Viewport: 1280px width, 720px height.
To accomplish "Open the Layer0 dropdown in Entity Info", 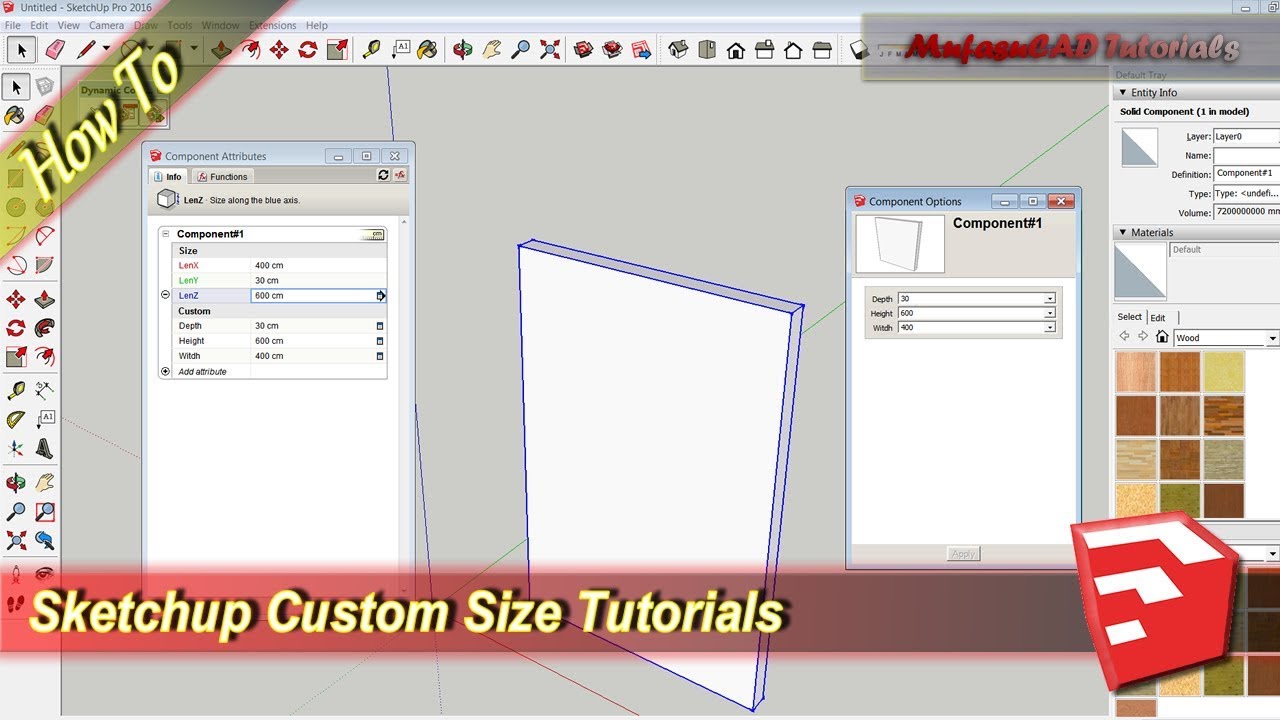I will click(1245, 136).
